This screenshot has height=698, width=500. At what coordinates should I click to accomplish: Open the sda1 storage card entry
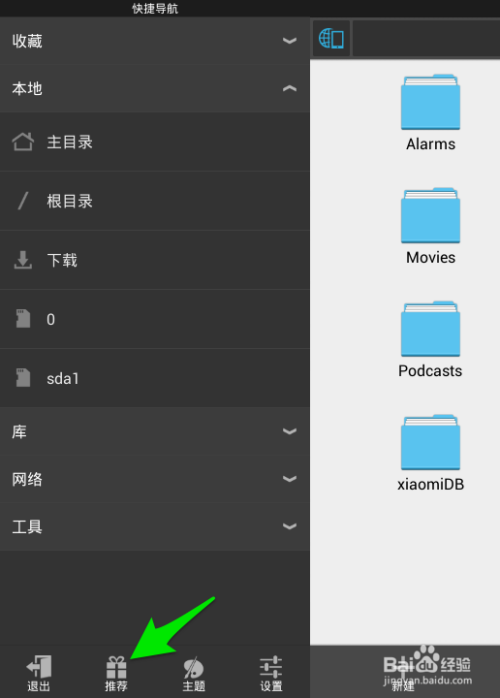pos(155,378)
